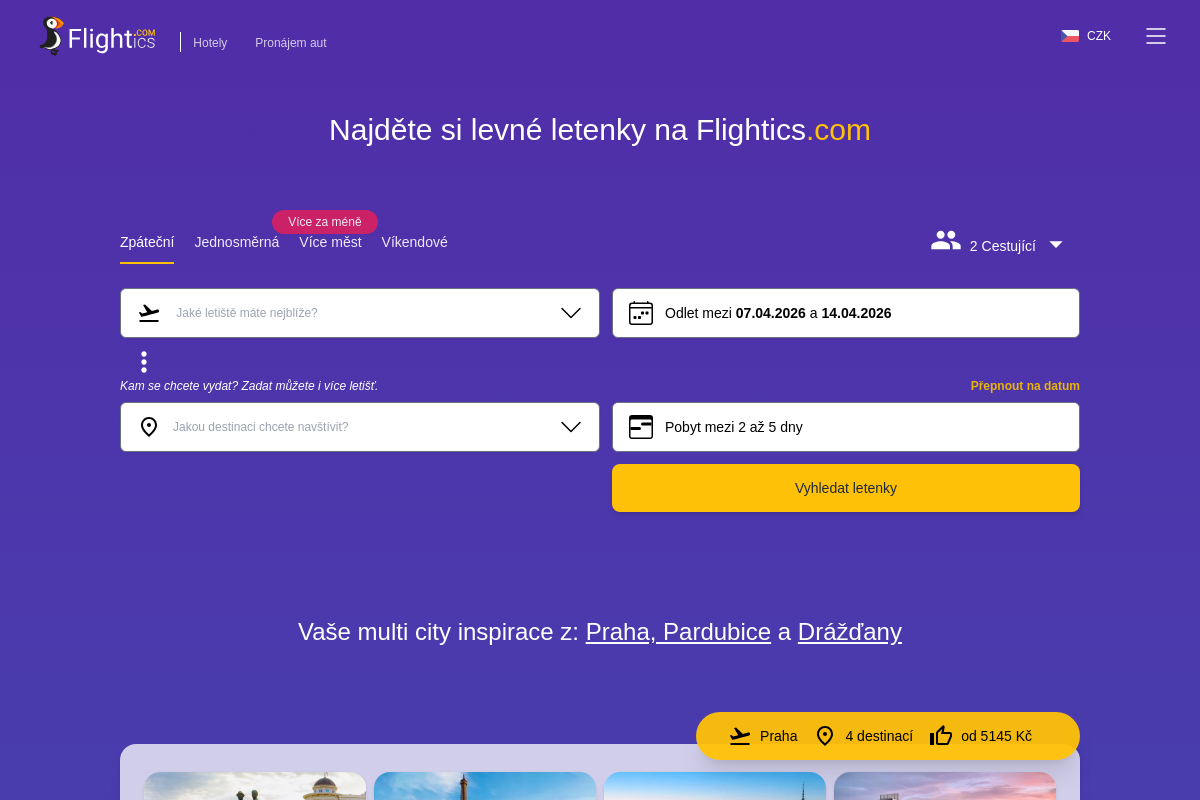
Task: Open the Hotely menu item
Action: point(210,43)
